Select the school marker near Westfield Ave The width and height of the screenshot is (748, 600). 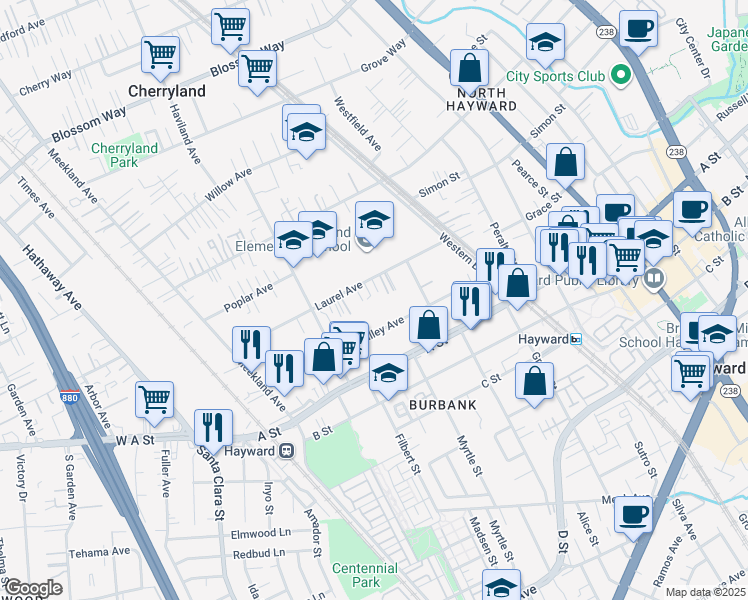(307, 133)
